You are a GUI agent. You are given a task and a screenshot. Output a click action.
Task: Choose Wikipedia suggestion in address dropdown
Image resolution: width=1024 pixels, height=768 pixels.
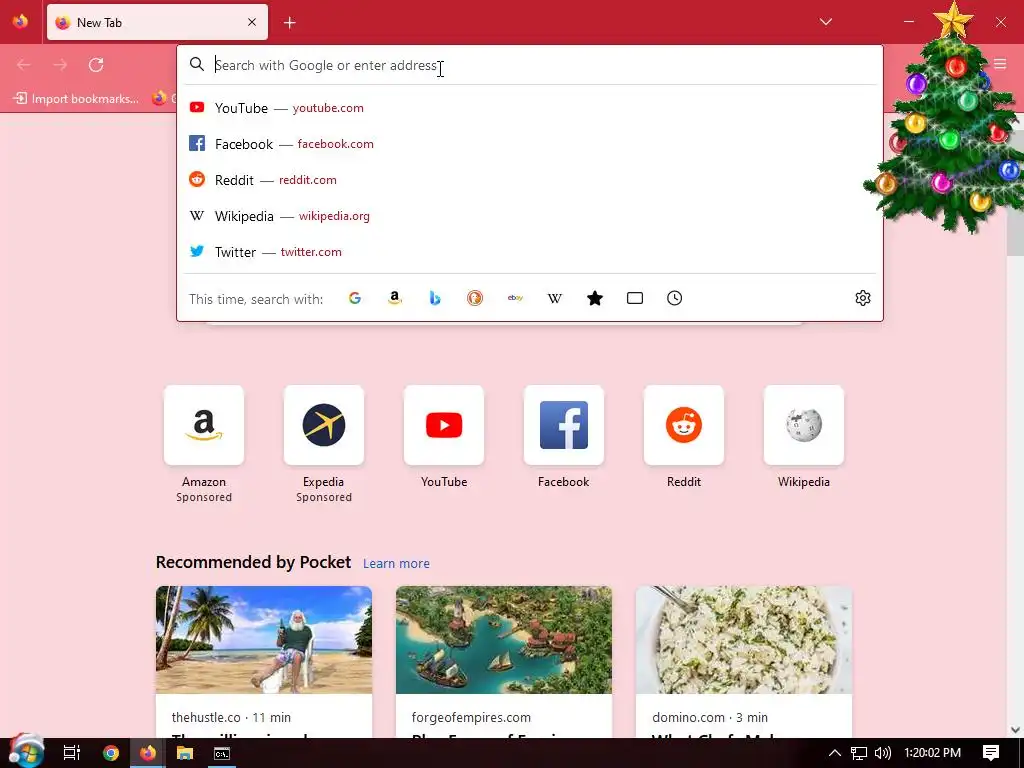(x=530, y=216)
